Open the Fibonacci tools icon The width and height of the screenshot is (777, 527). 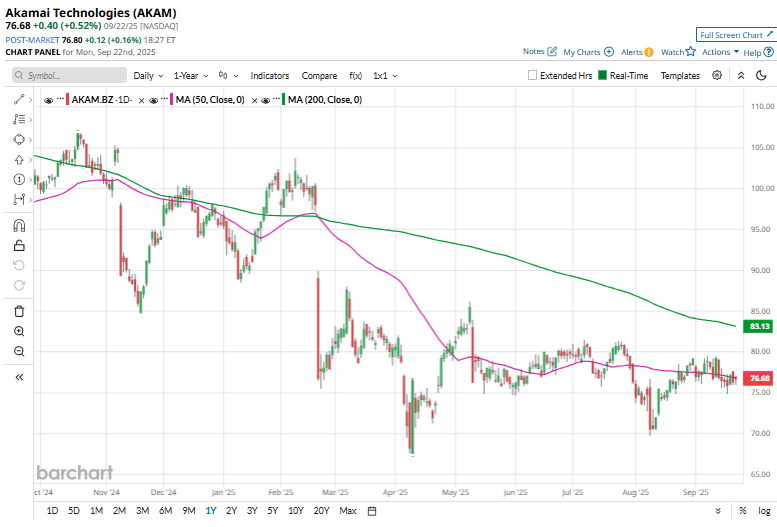19,119
